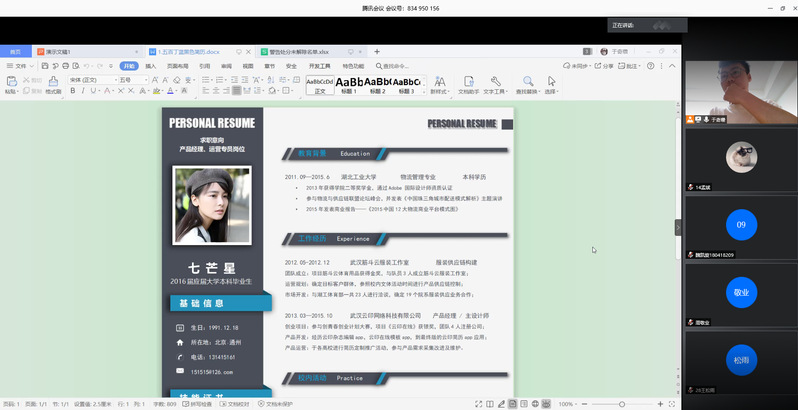Screen dimensions: 798x410
Task: Switch to the 插入 (Insert) ribbon tab
Action: [151, 66]
